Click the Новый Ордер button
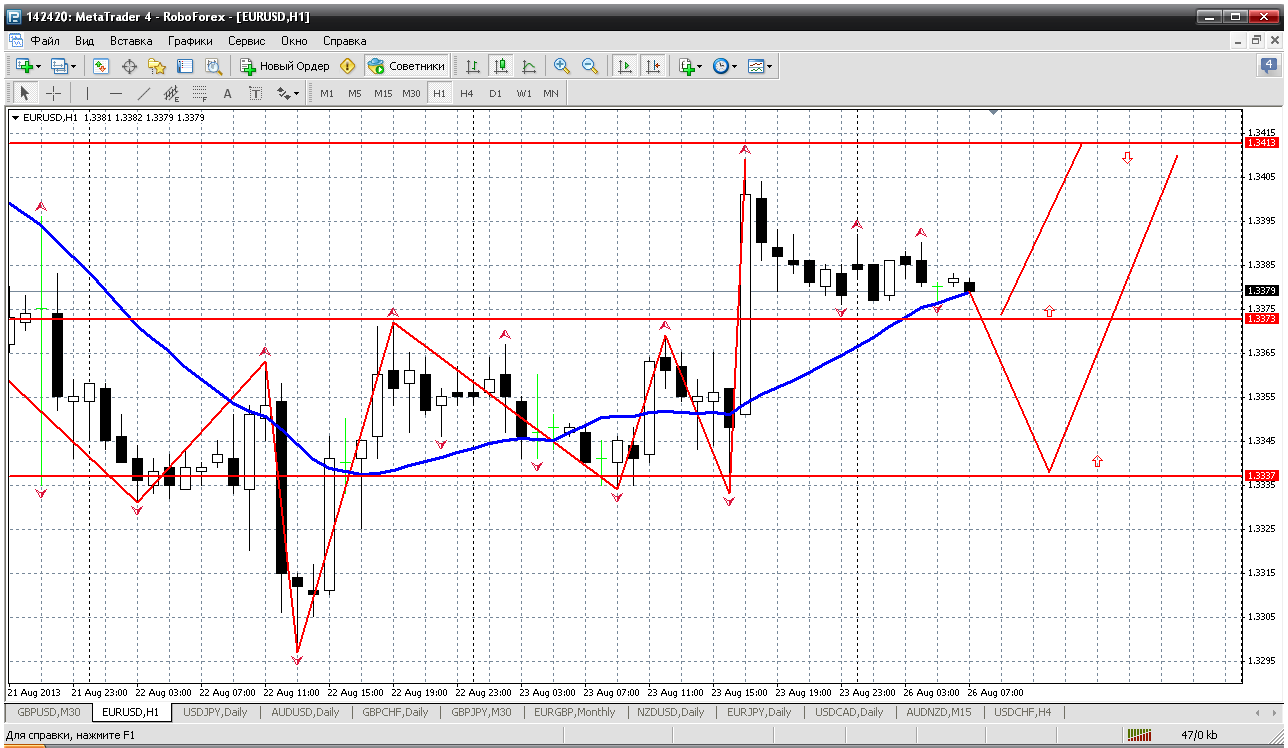The height and width of the screenshot is (748, 1288). tap(285, 66)
